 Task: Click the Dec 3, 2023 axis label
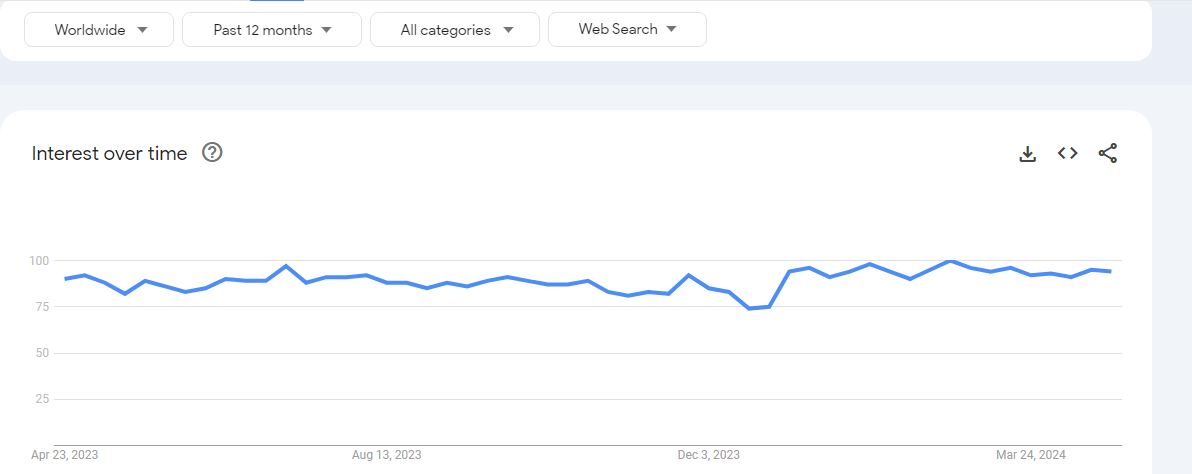pos(709,455)
